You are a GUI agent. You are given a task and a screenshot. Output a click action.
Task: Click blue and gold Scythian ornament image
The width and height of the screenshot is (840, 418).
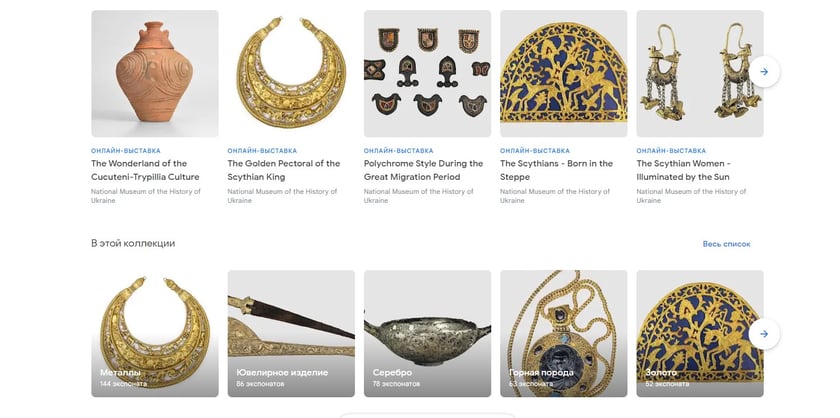pyautogui.click(x=564, y=73)
